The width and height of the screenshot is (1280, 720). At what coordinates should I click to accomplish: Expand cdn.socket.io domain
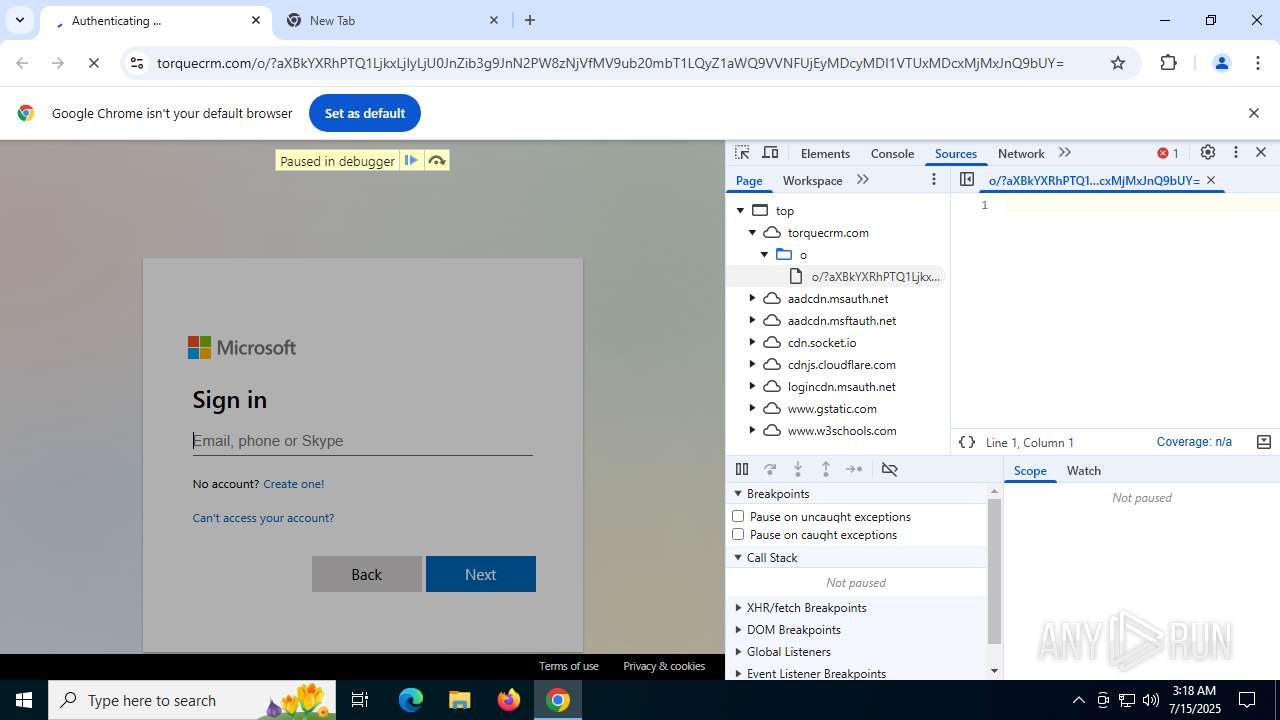pyautogui.click(x=753, y=343)
